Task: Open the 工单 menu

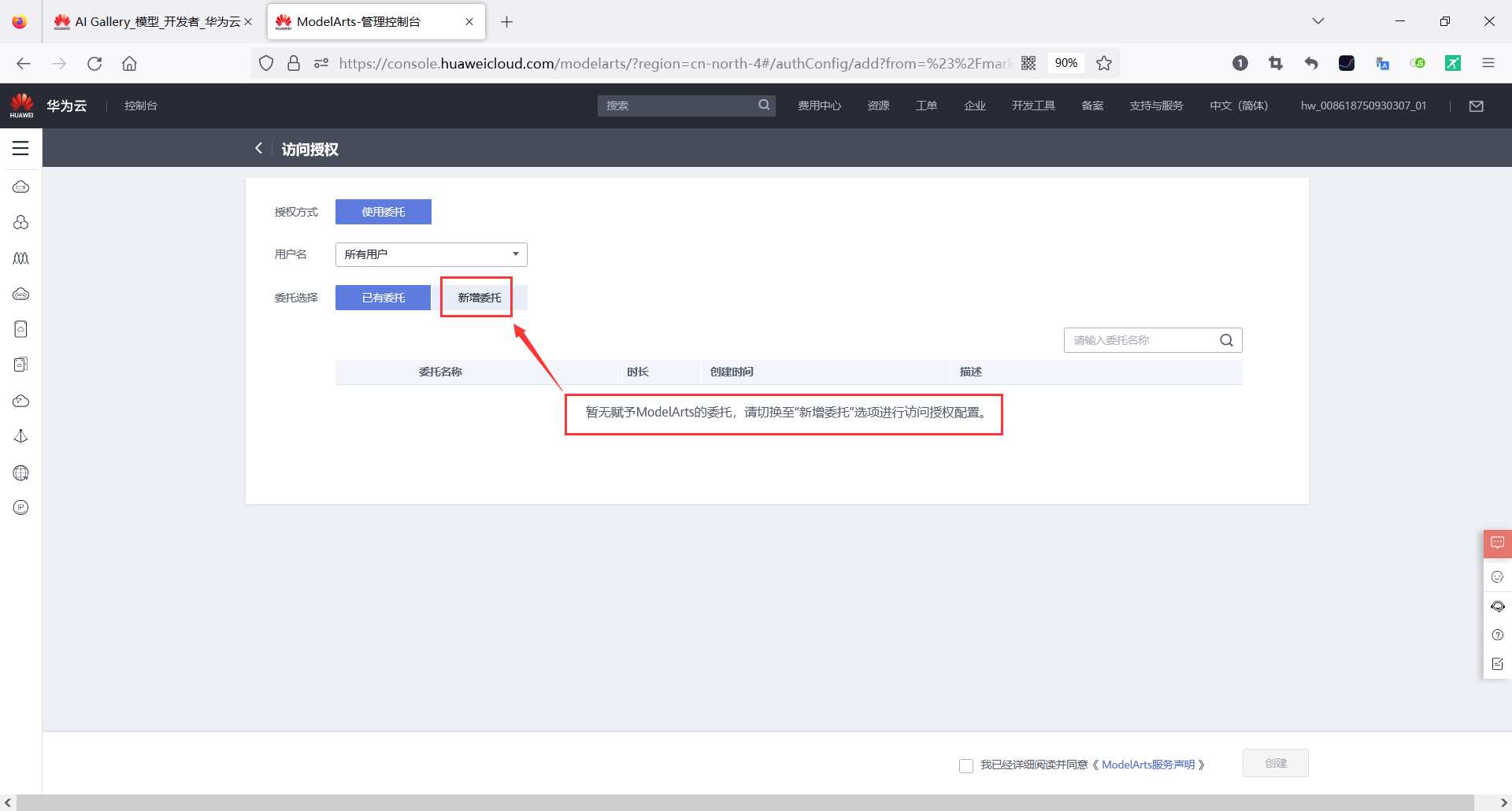Action: 926,106
